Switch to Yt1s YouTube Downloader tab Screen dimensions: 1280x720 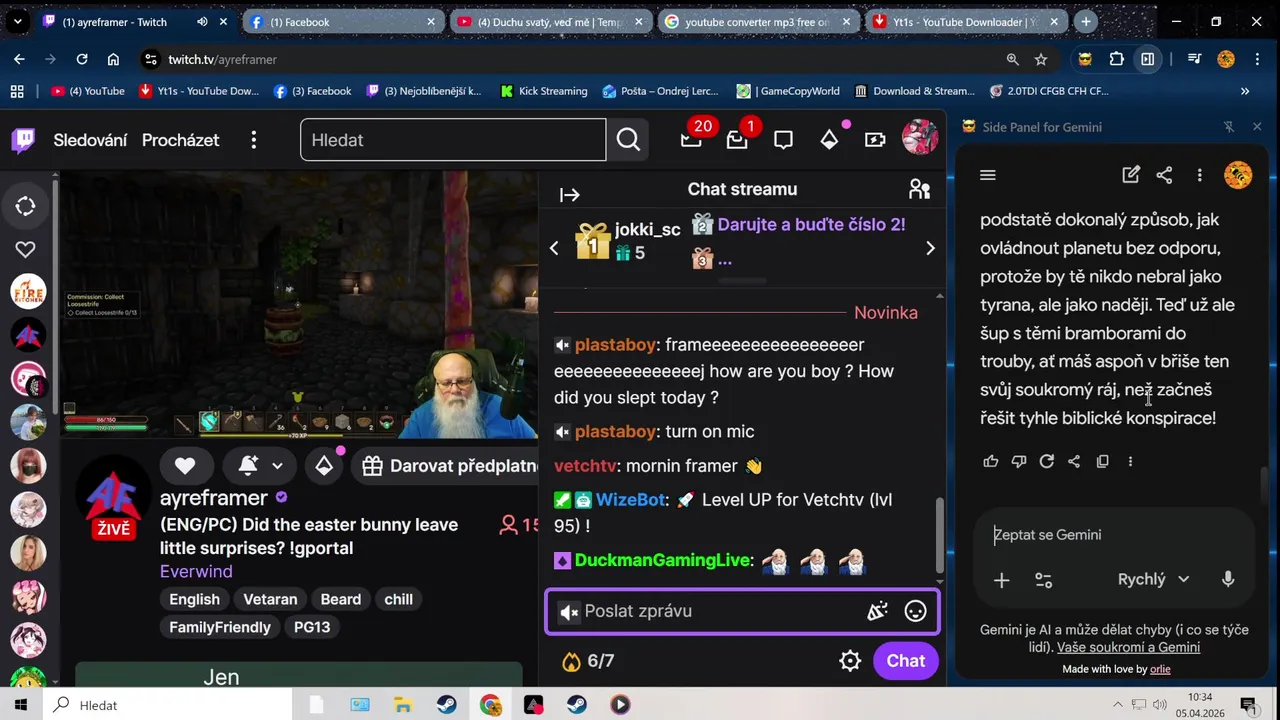click(965, 22)
